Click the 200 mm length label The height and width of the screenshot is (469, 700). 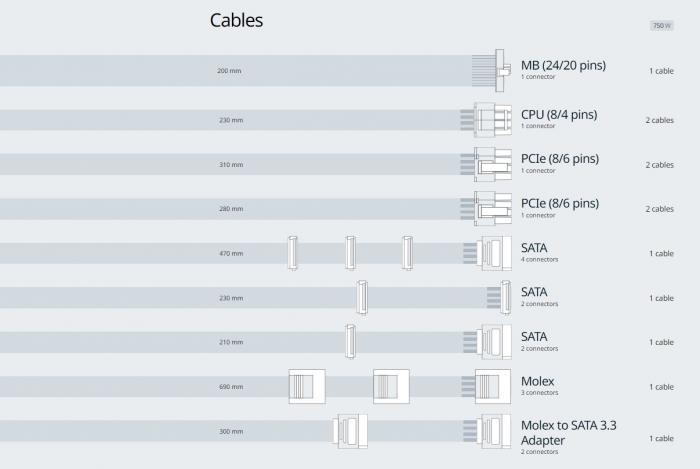[229, 71]
